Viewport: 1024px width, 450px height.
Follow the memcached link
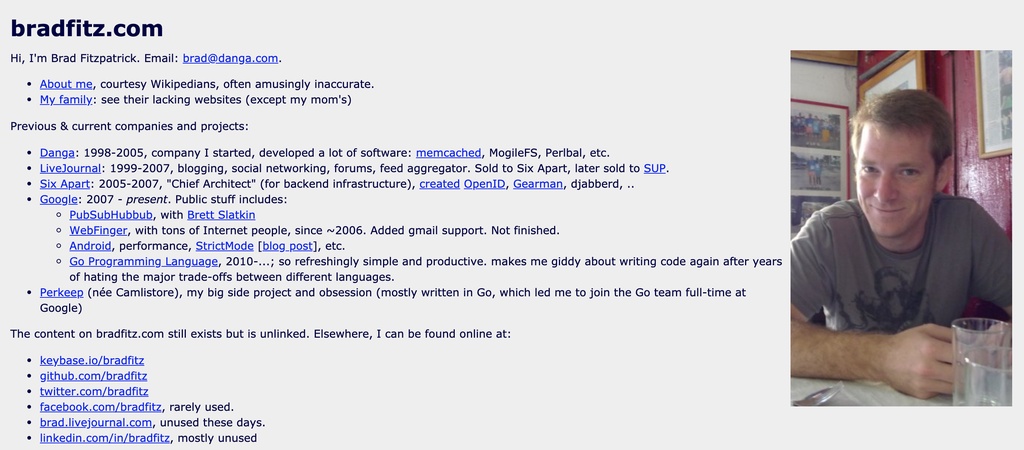[449, 153]
